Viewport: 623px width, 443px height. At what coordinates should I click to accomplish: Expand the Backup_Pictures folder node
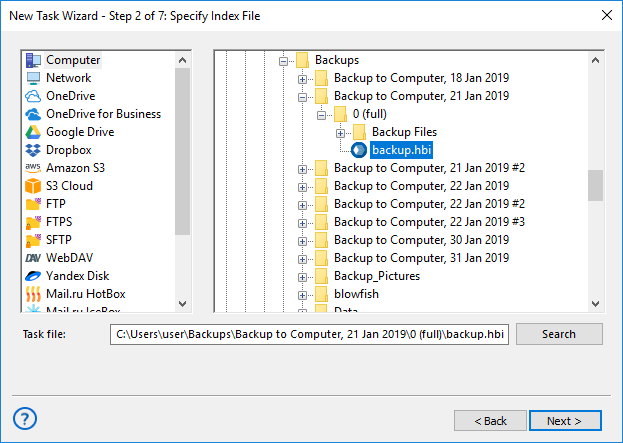pyautogui.click(x=302, y=277)
